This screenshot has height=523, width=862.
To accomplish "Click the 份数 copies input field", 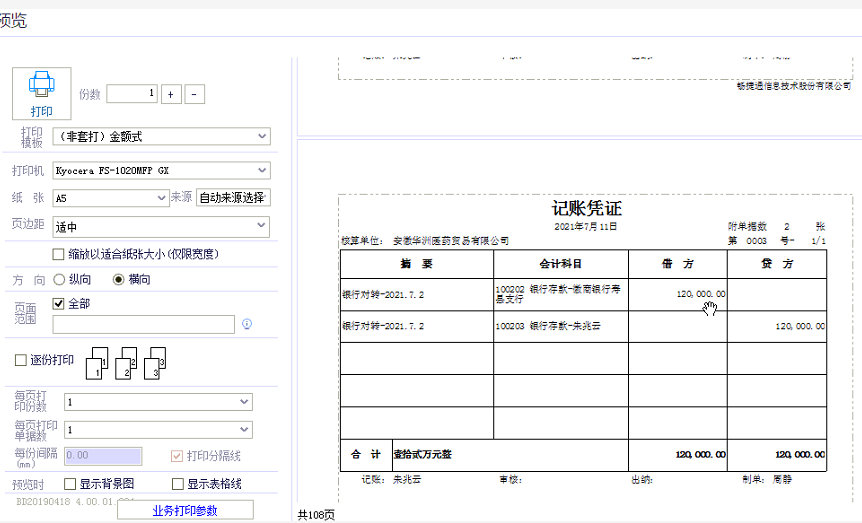I will click(x=132, y=94).
